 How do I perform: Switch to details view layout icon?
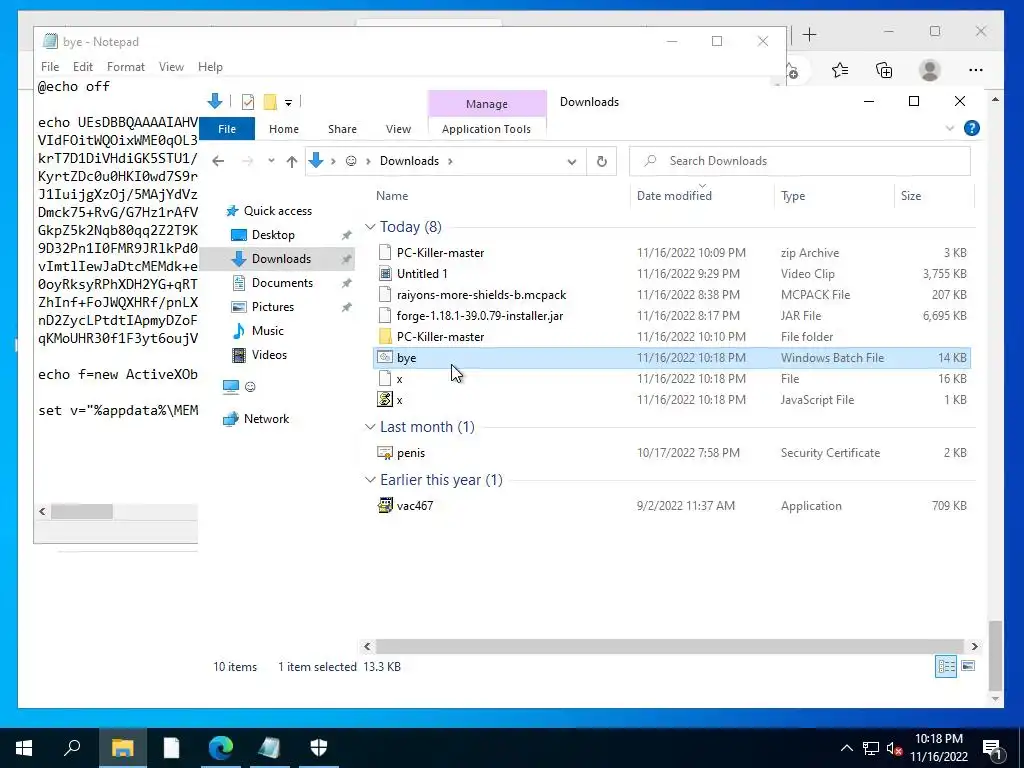[x=946, y=666]
